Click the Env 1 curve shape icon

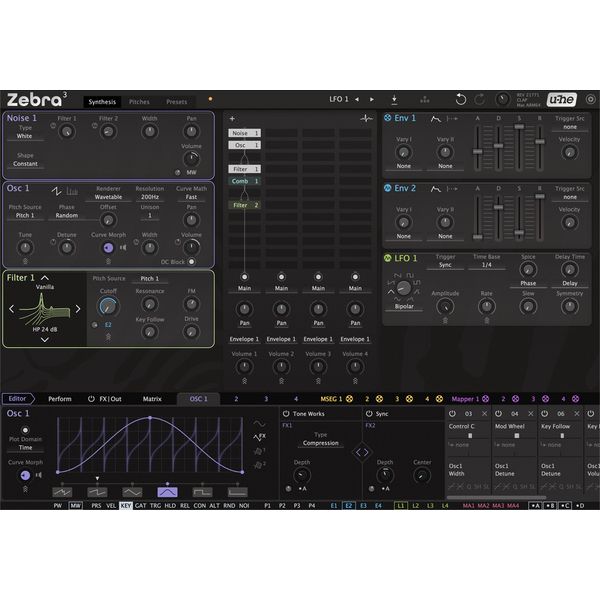pyautogui.click(x=436, y=118)
